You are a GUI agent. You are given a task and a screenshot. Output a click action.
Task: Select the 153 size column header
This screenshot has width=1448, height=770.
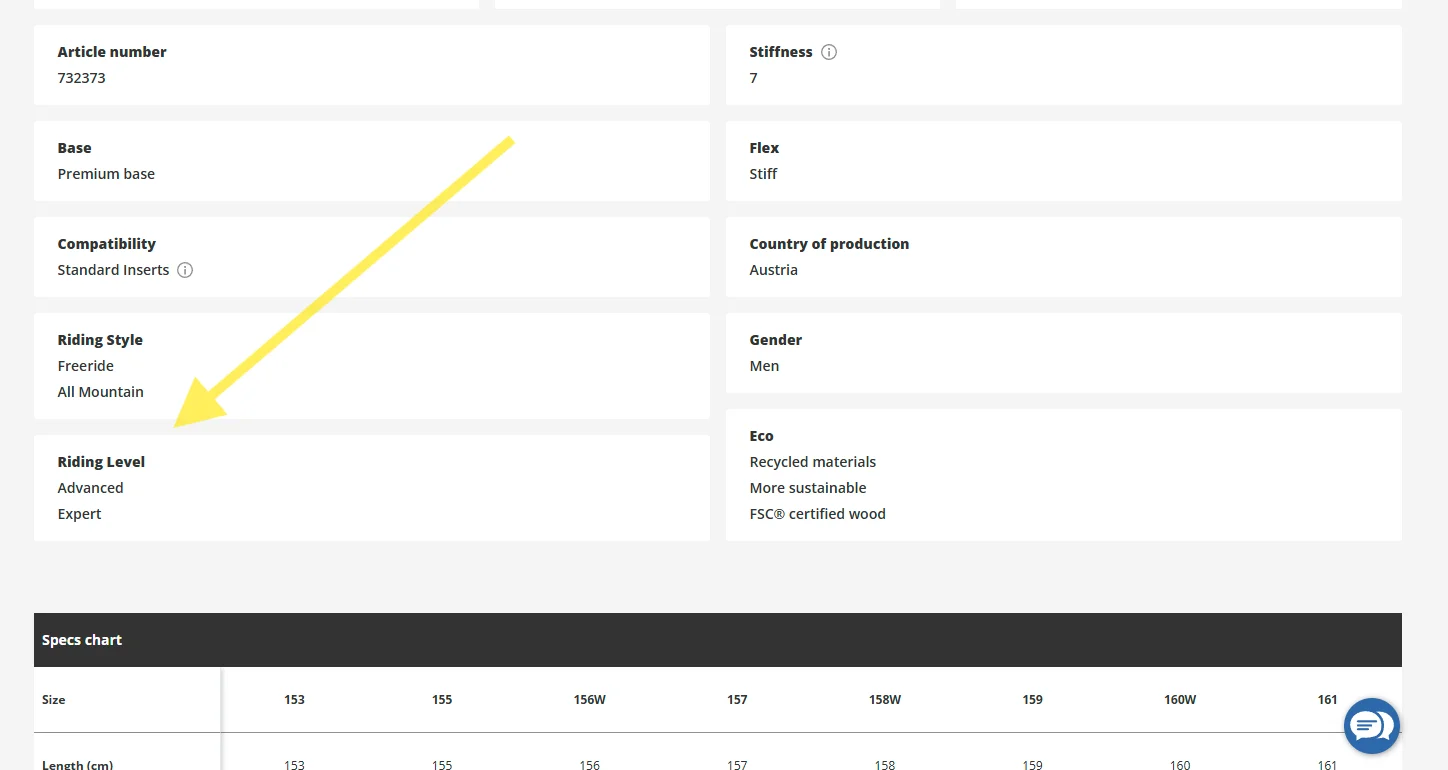[x=294, y=700]
